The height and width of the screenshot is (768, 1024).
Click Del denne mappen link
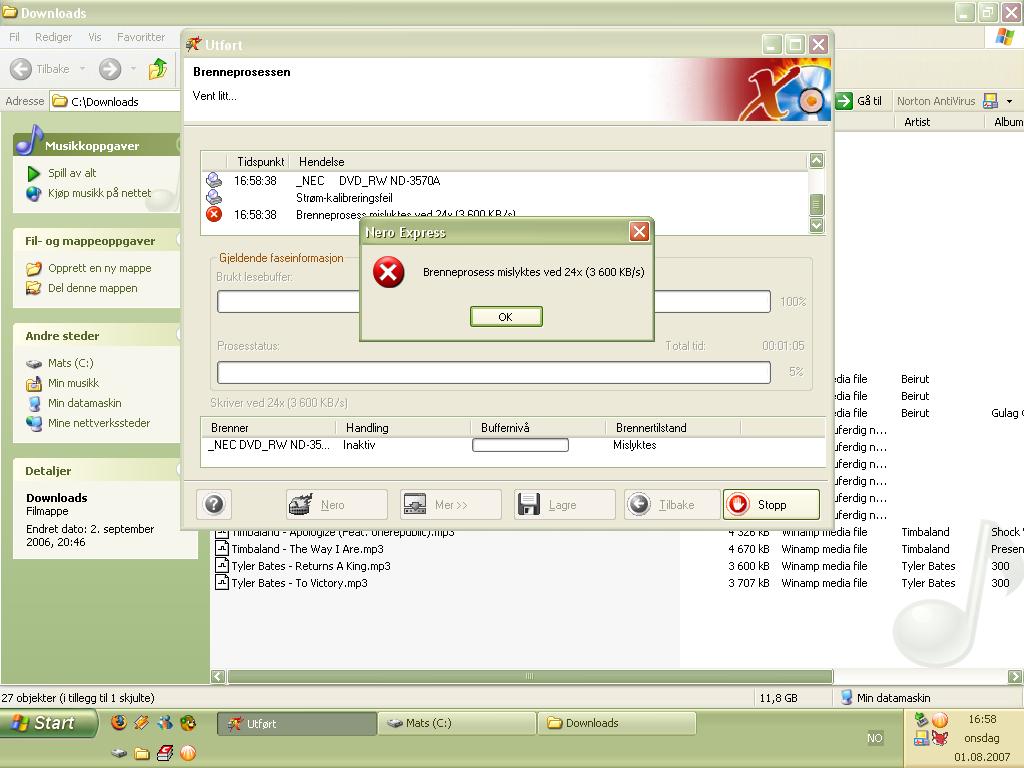[x=92, y=288]
